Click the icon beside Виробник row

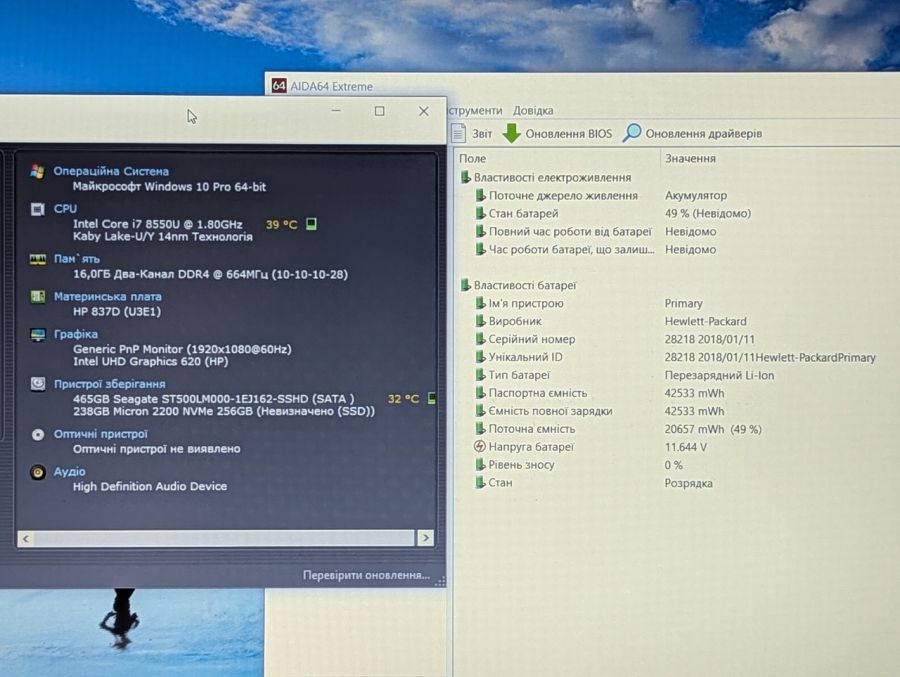point(480,321)
